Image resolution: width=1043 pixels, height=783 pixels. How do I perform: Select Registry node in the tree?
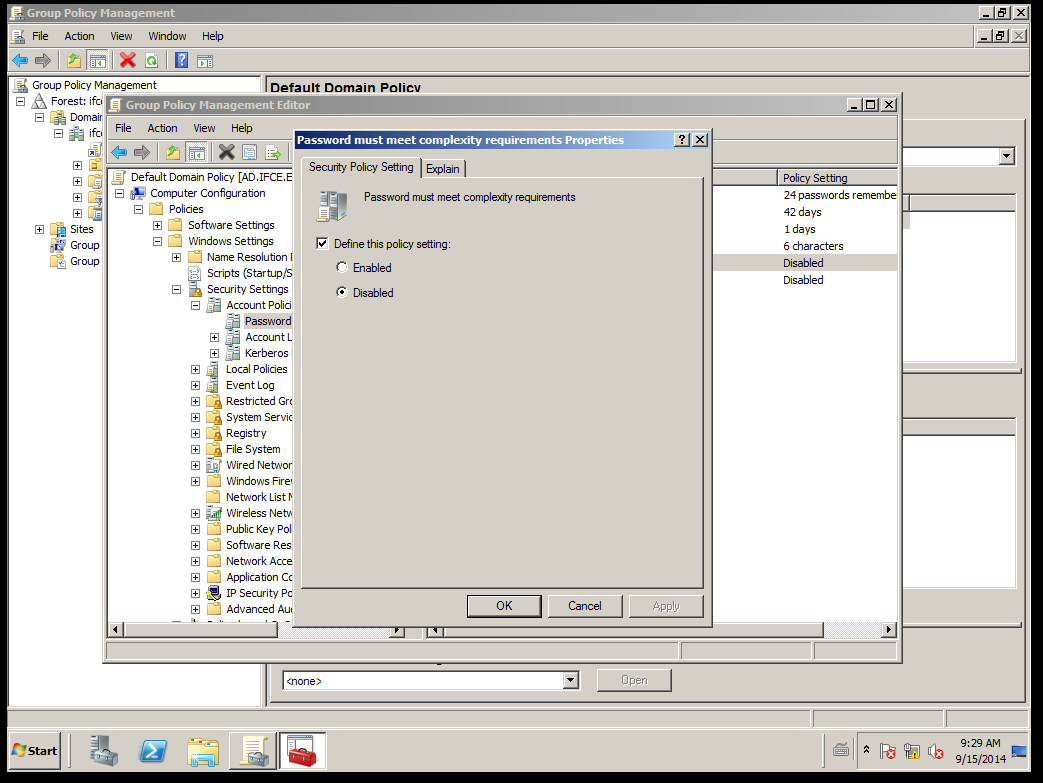pyautogui.click(x=246, y=433)
